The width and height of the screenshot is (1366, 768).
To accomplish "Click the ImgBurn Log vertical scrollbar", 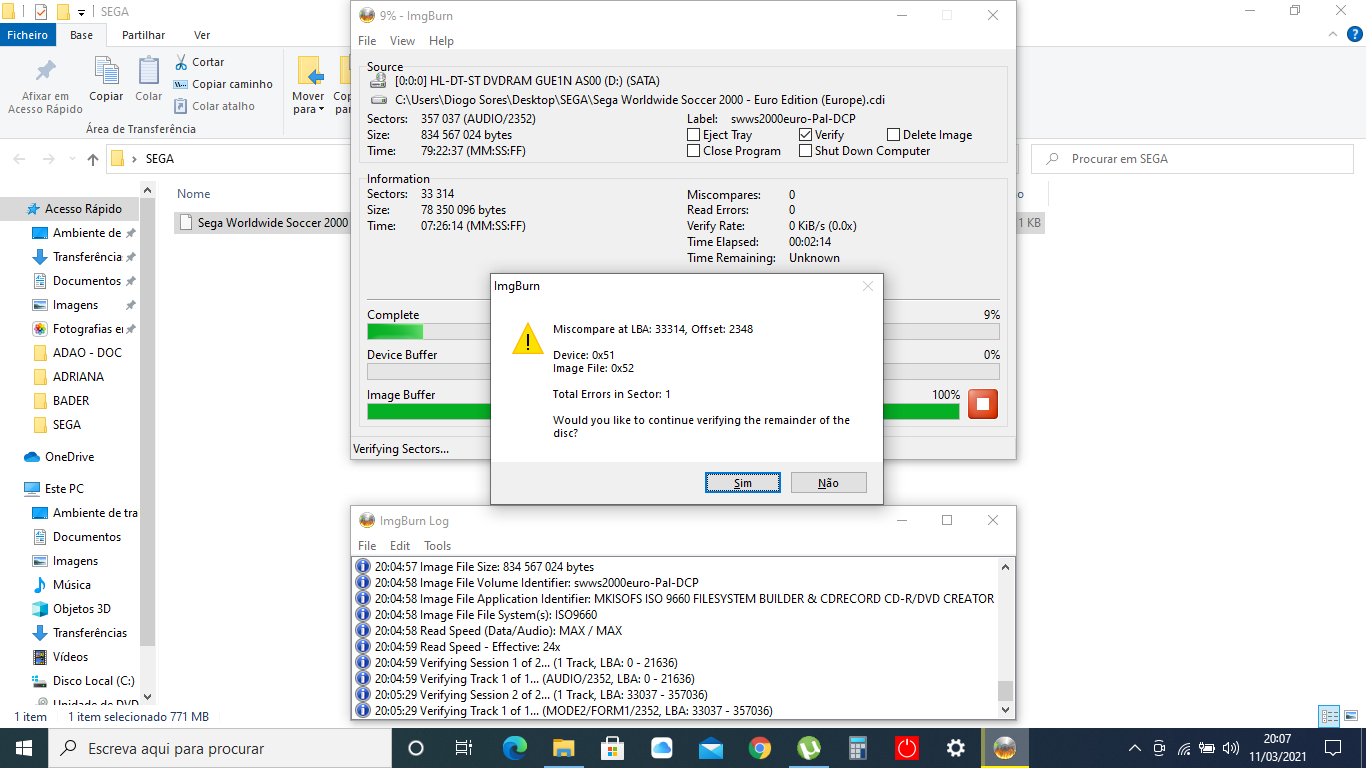I will 1006,637.
